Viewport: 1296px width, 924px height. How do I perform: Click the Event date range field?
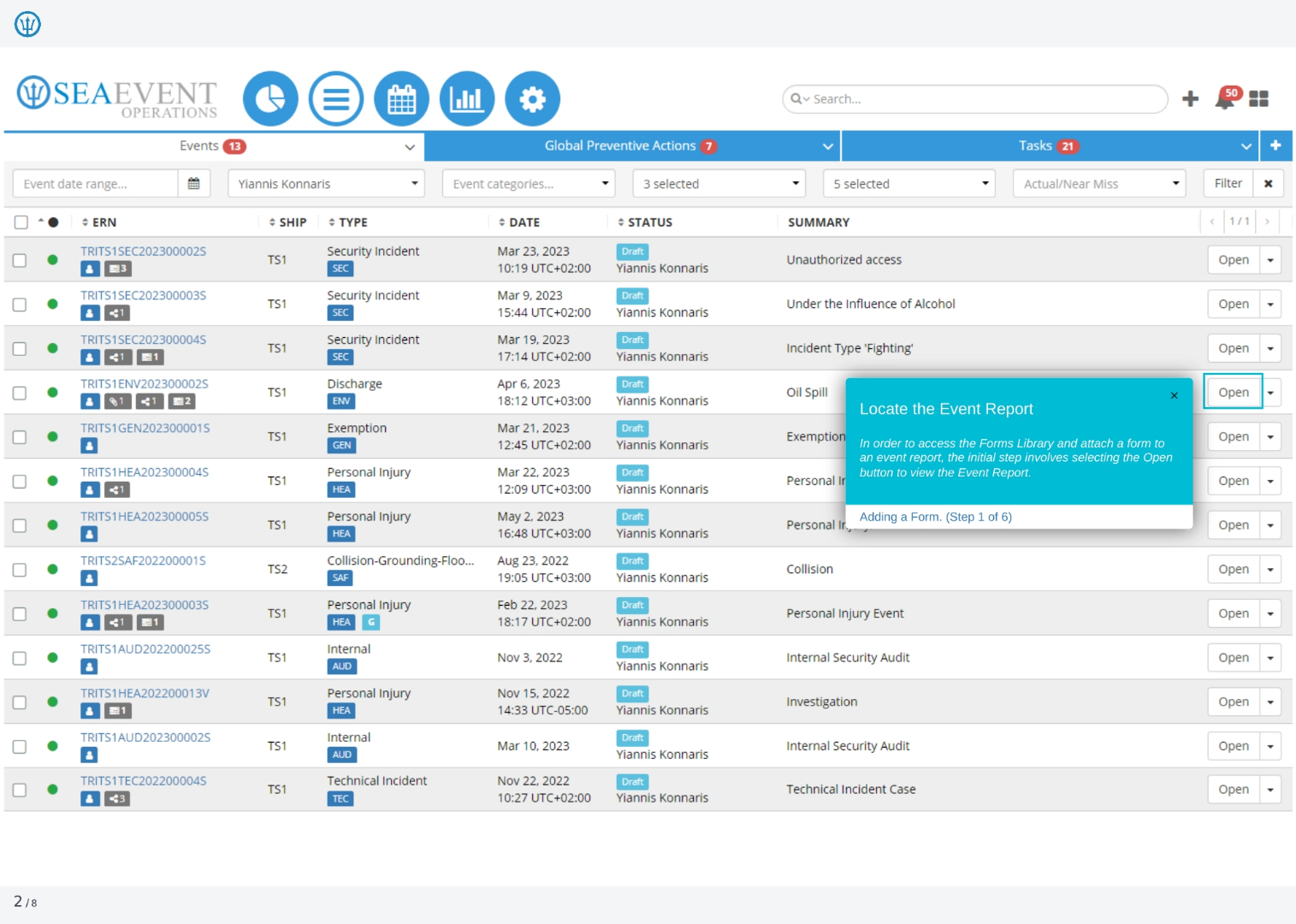[95, 184]
